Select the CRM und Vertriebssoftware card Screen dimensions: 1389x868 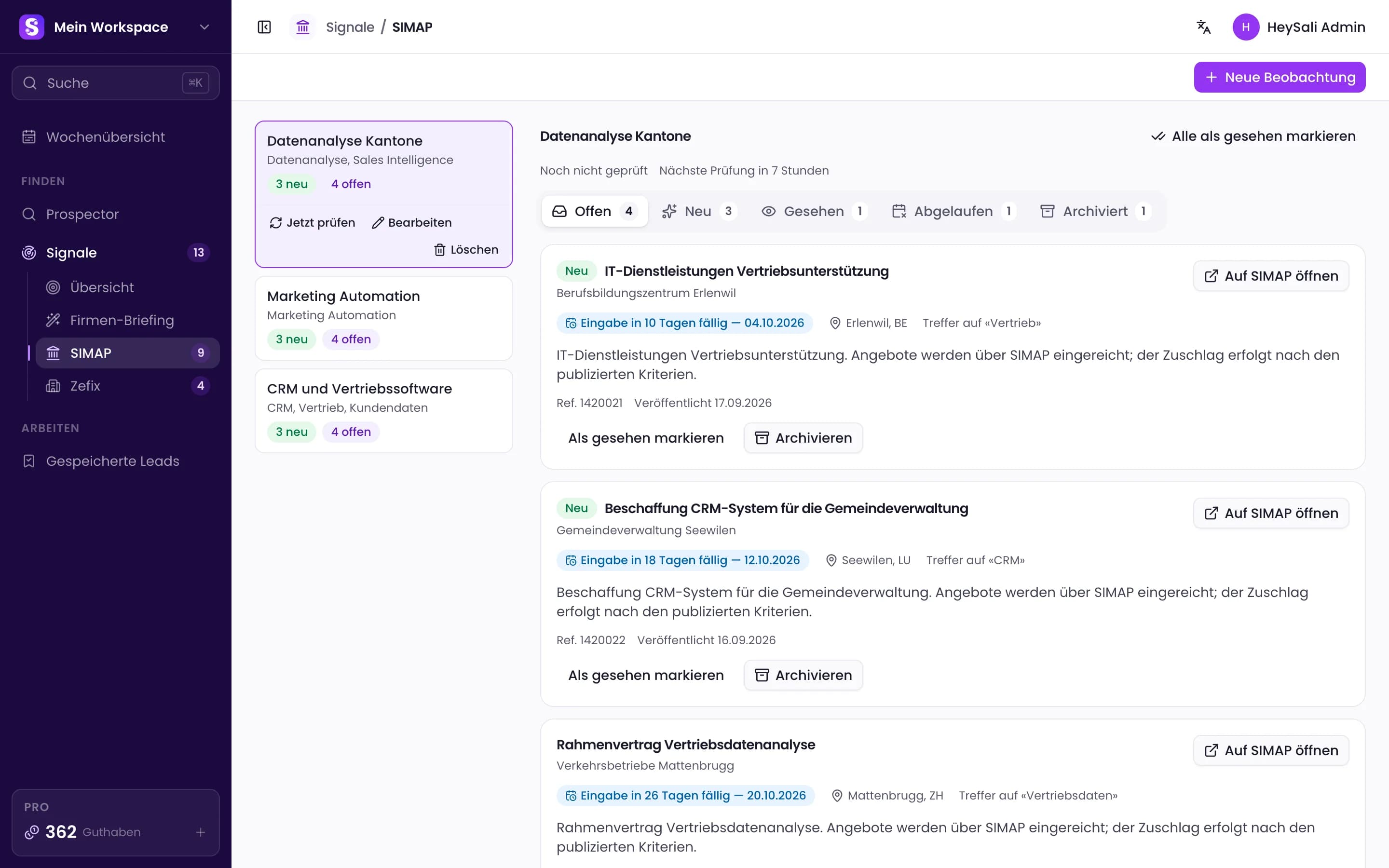coord(383,410)
